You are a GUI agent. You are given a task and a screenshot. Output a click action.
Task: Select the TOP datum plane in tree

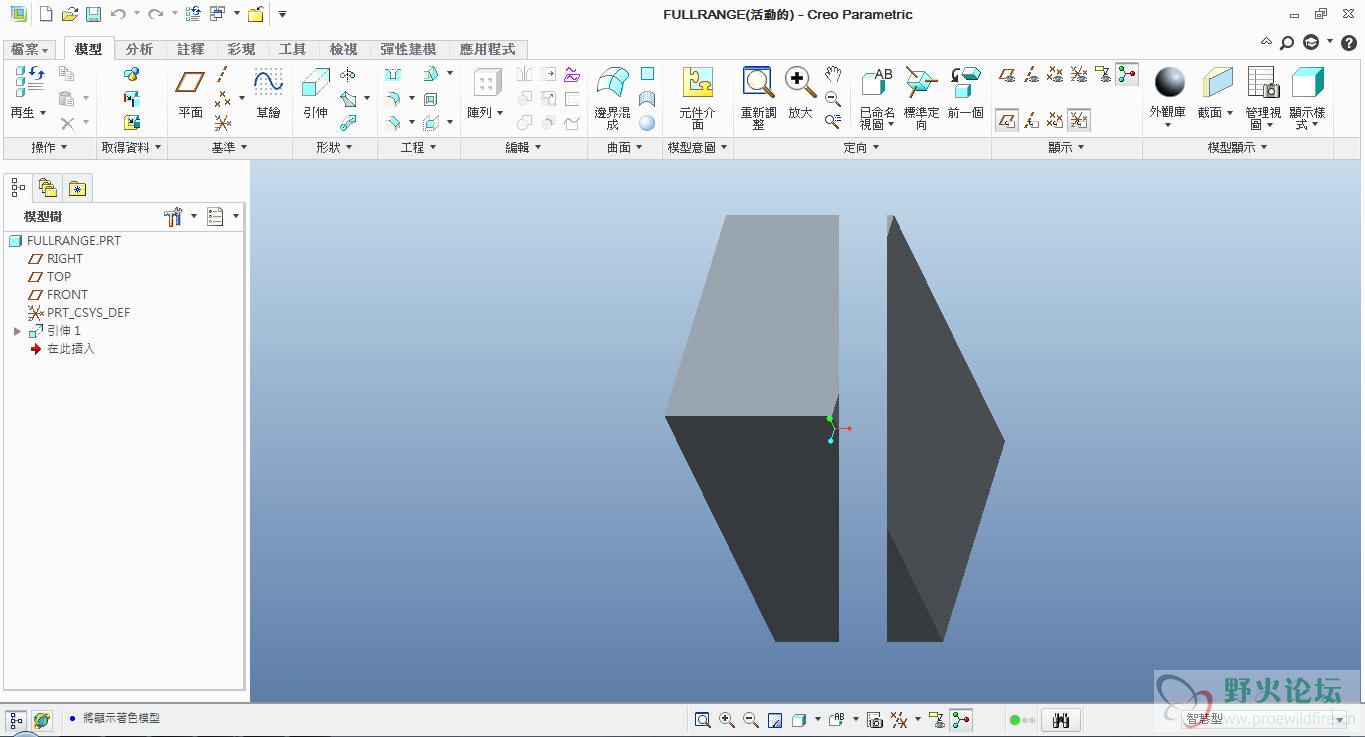50,277
